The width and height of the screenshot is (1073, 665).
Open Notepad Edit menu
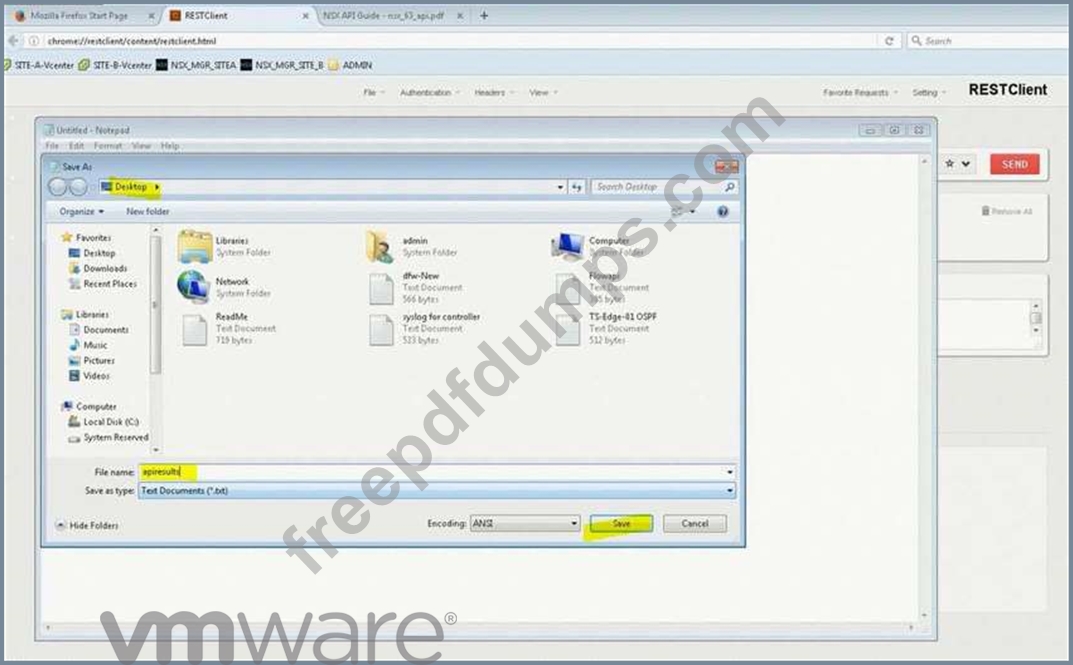click(76, 146)
